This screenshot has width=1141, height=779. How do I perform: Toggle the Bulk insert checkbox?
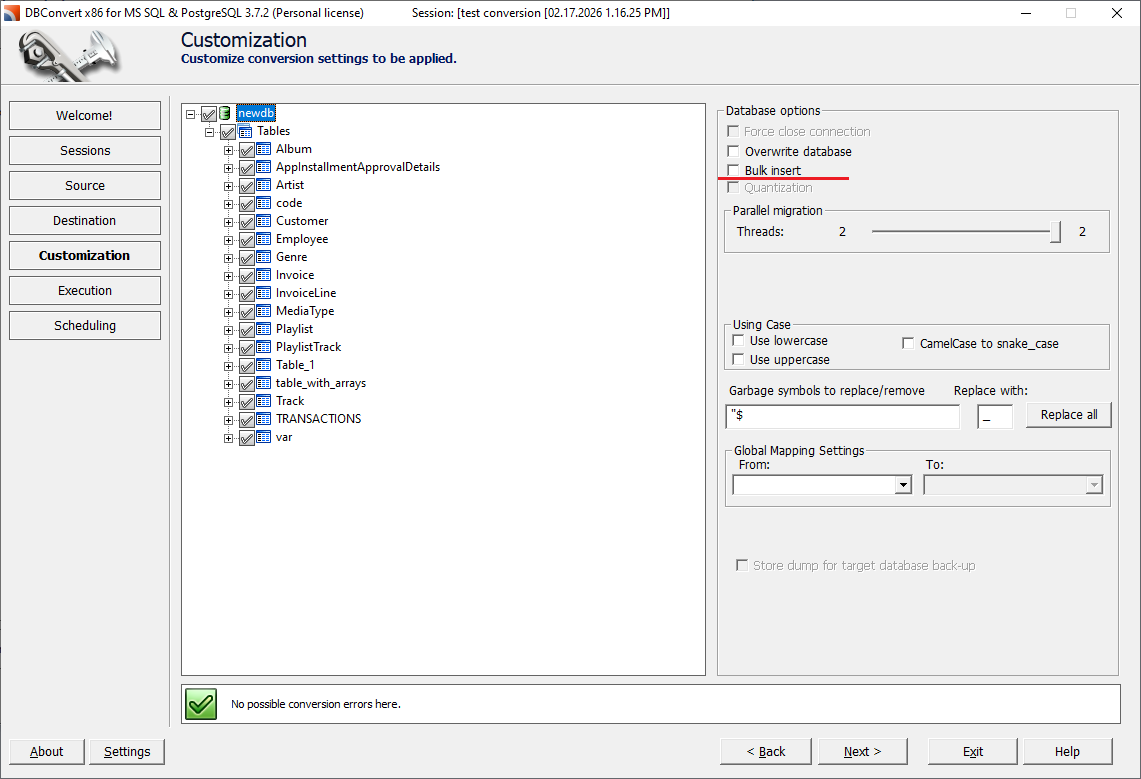734,170
